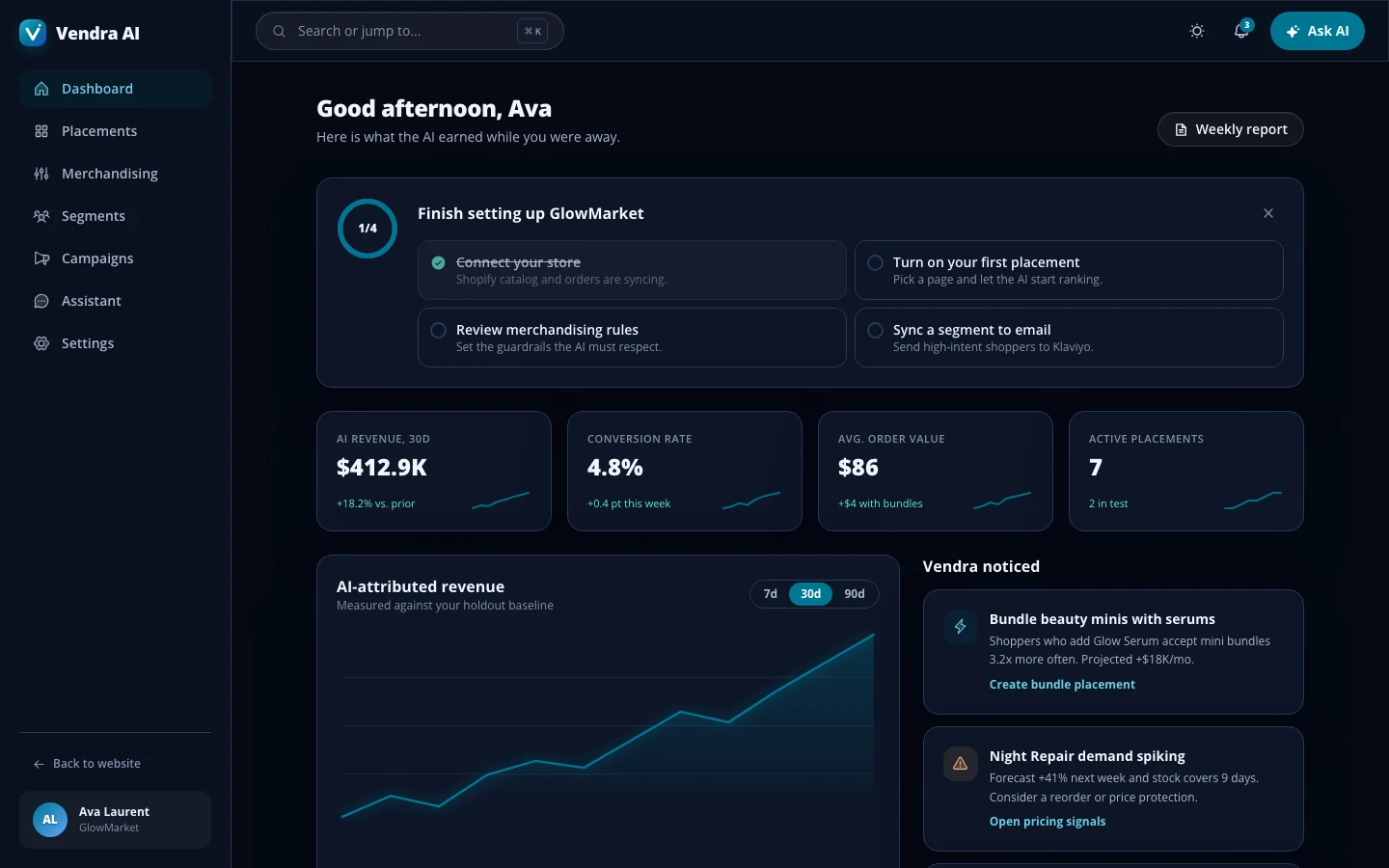Viewport: 1389px width, 868px height.
Task: Click the $412.9K revenue value
Action: point(382,468)
